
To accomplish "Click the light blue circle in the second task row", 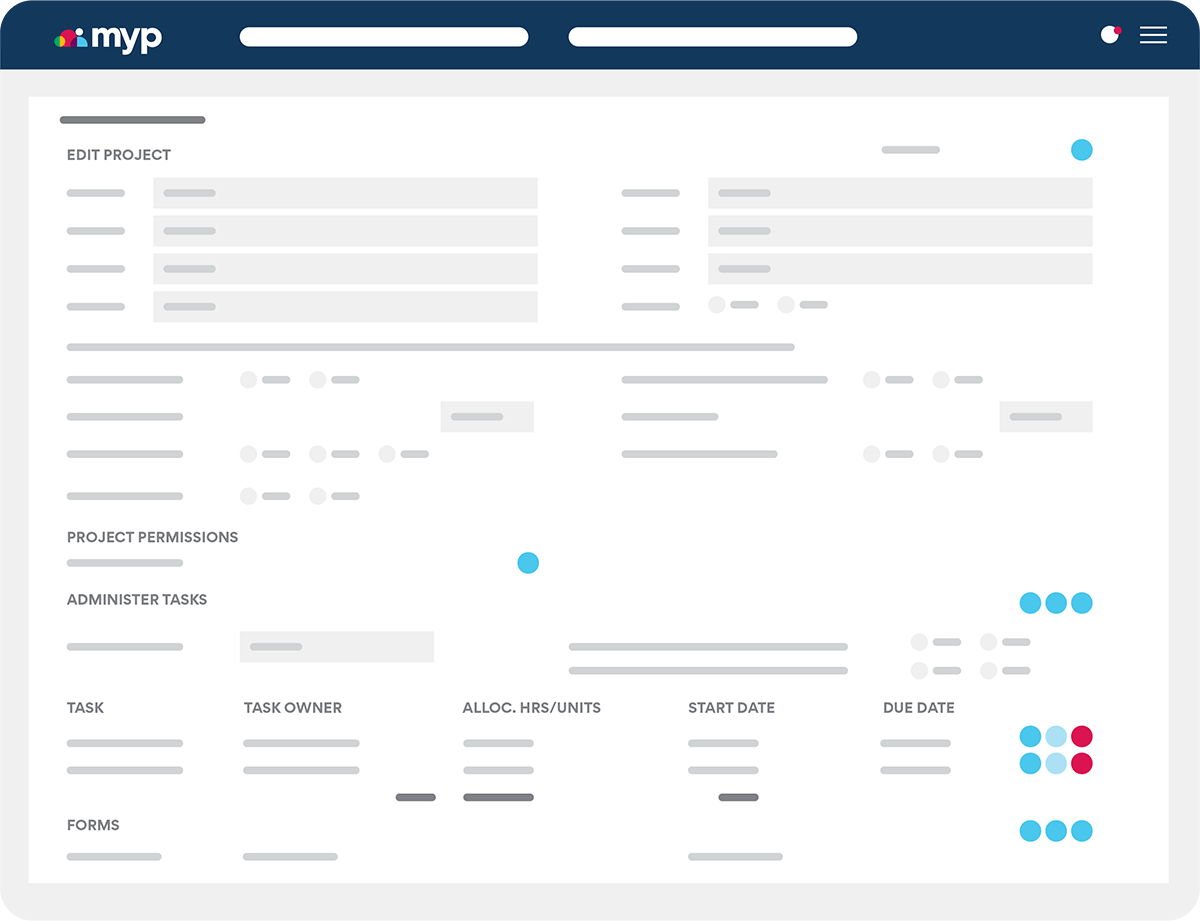I will [x=1056, y=764].
